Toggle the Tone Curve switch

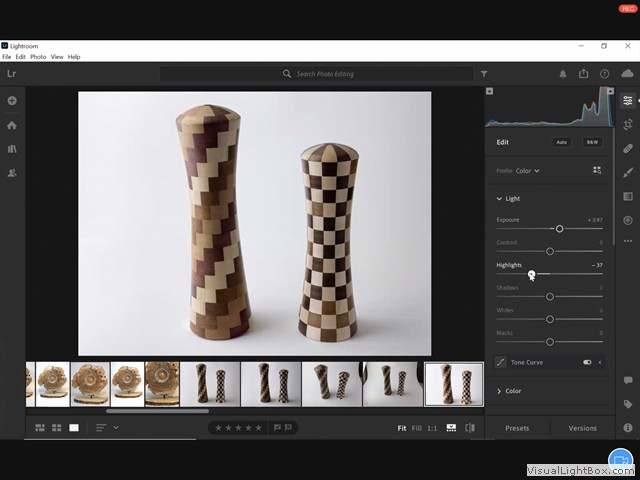pyautogui.click(x=587, y=362)
